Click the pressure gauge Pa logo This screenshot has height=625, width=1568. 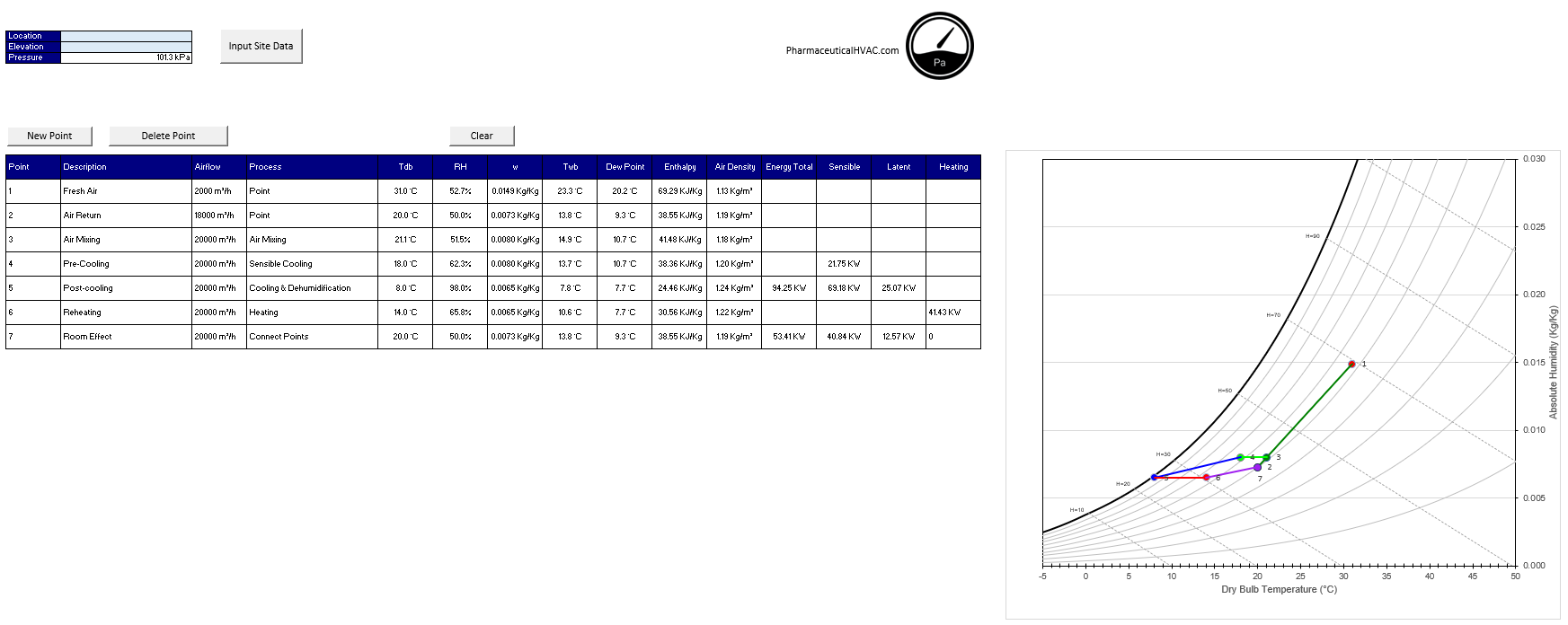click(x=939, y=46)
